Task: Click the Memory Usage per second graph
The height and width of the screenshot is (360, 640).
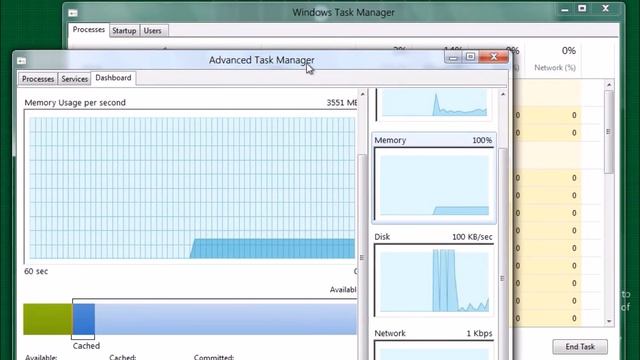Action: [x=192, y=188]
